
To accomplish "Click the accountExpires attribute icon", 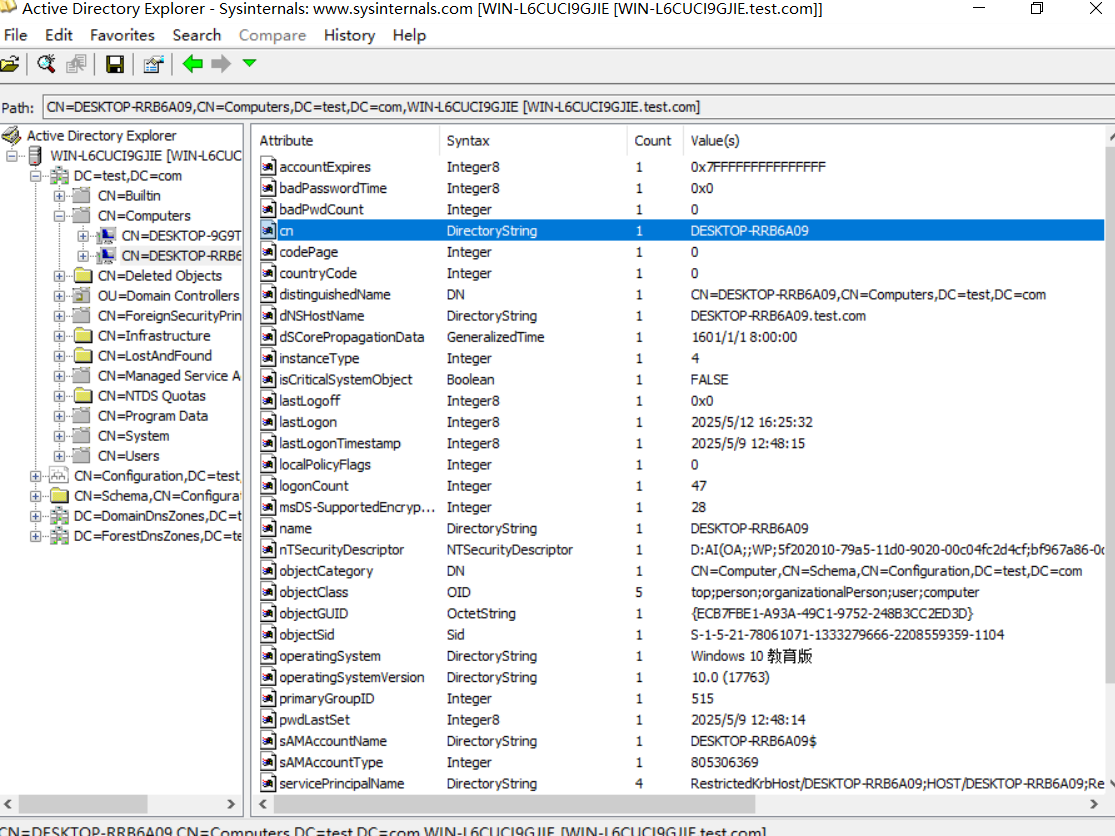I will (x=268, y=167).
